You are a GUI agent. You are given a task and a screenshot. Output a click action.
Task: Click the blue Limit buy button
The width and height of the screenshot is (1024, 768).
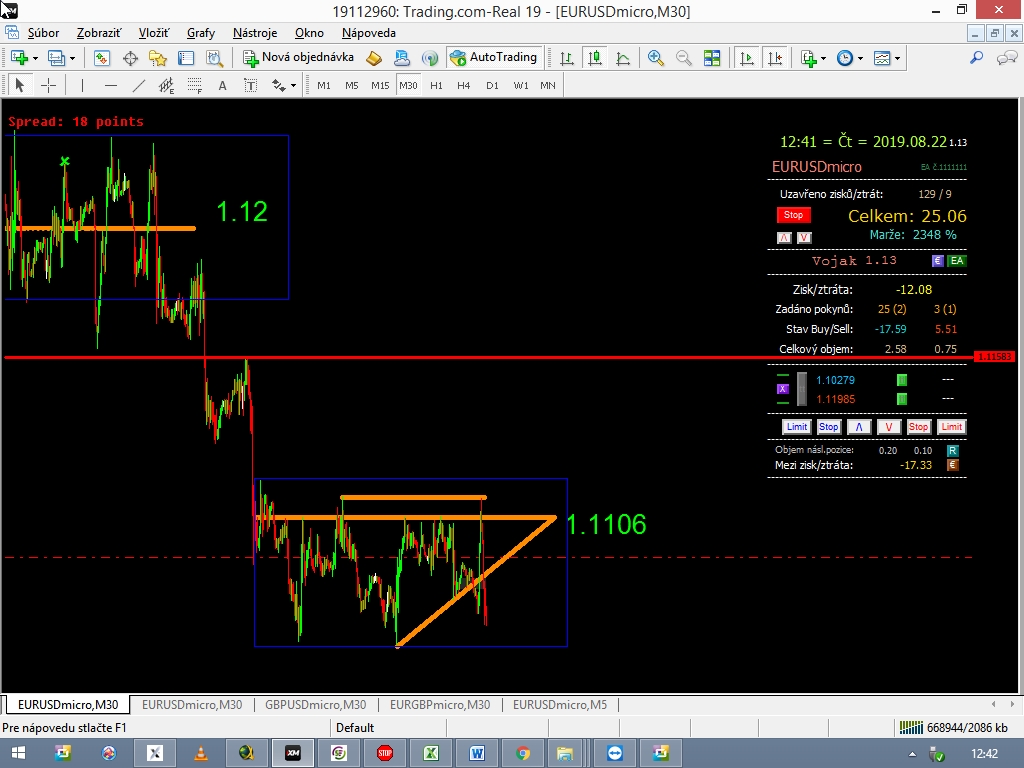click(797, 426)
